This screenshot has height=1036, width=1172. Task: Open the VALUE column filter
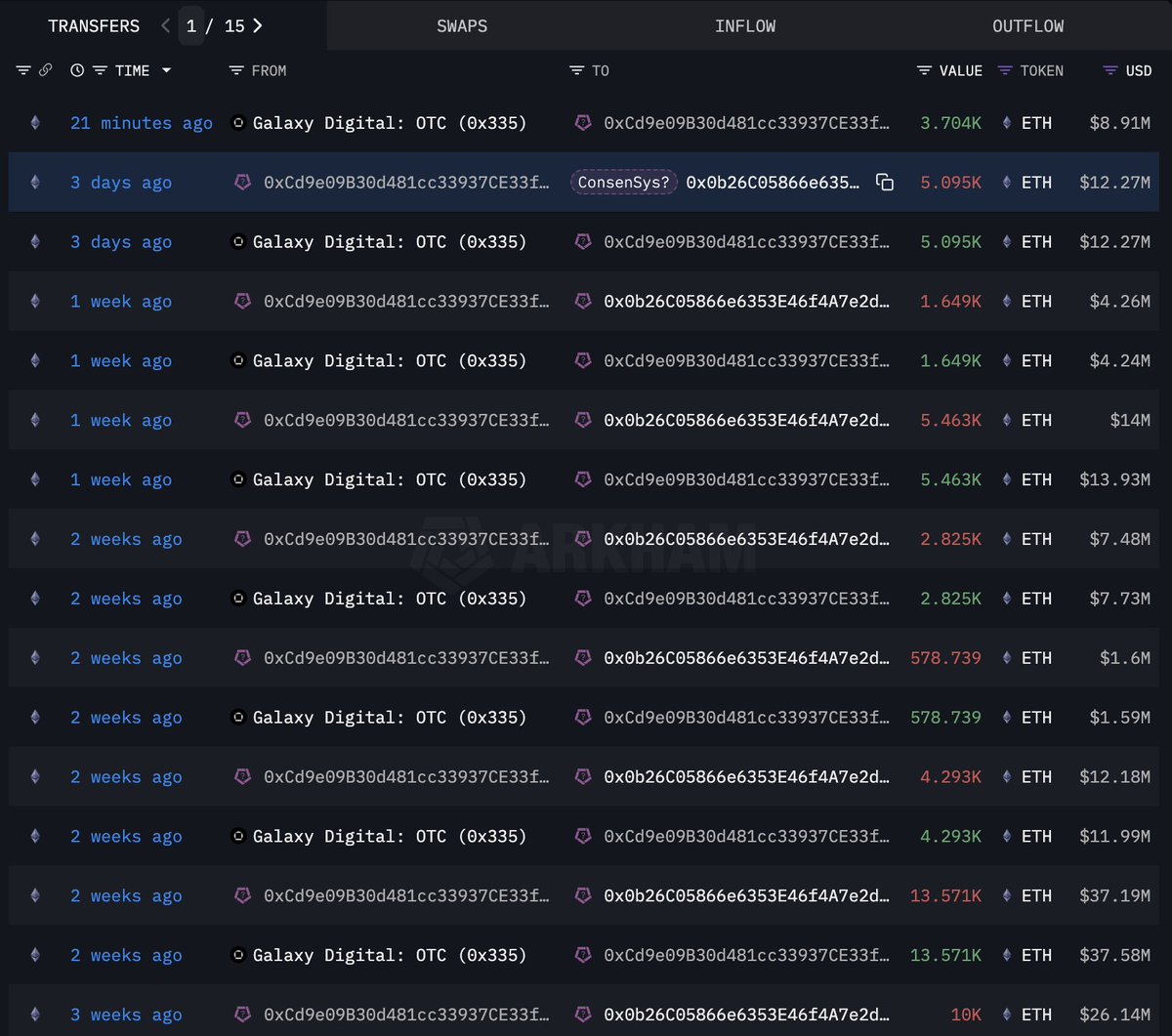point(924,70)
